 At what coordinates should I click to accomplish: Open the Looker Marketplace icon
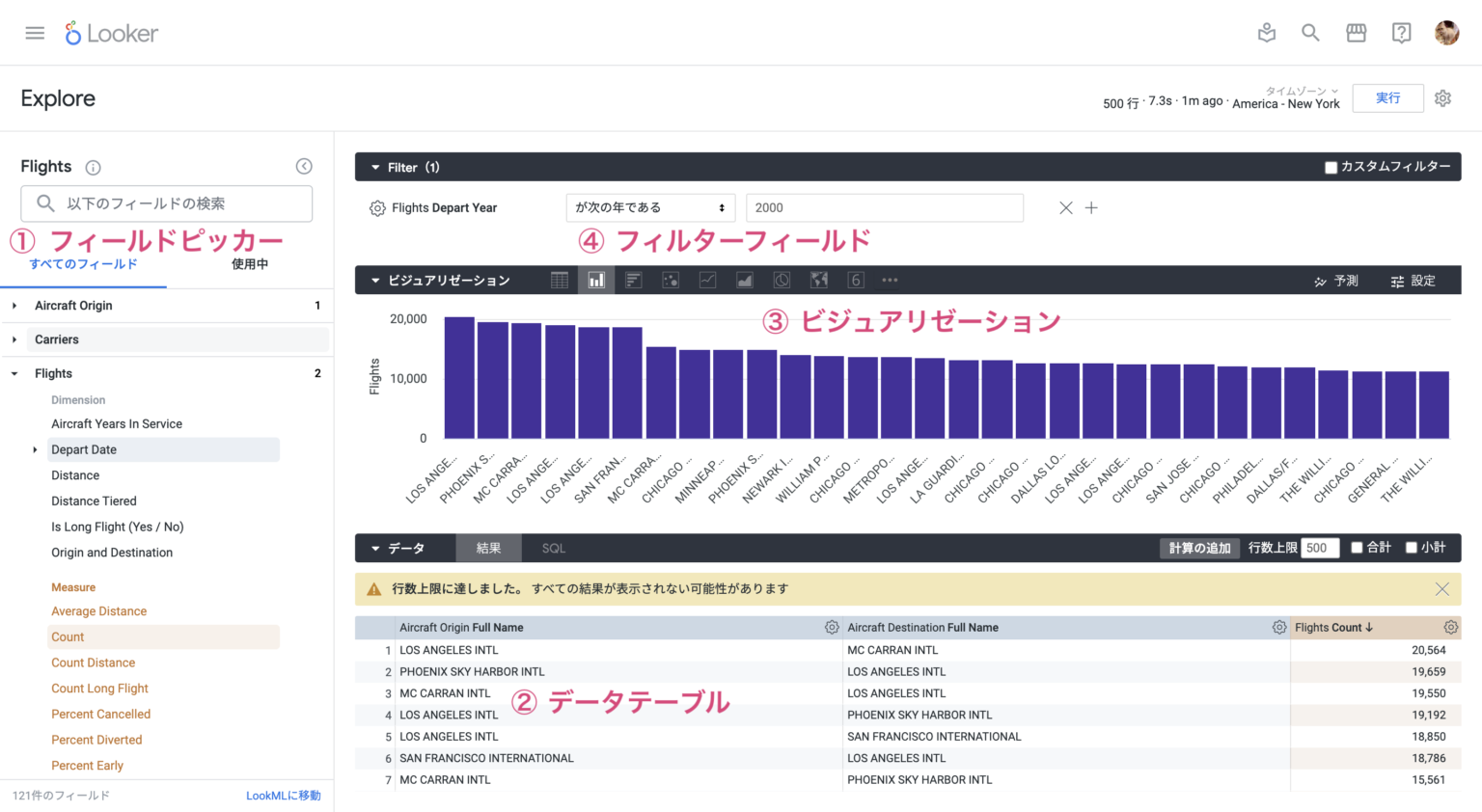pyautogui.click(x=1357, y=32)
